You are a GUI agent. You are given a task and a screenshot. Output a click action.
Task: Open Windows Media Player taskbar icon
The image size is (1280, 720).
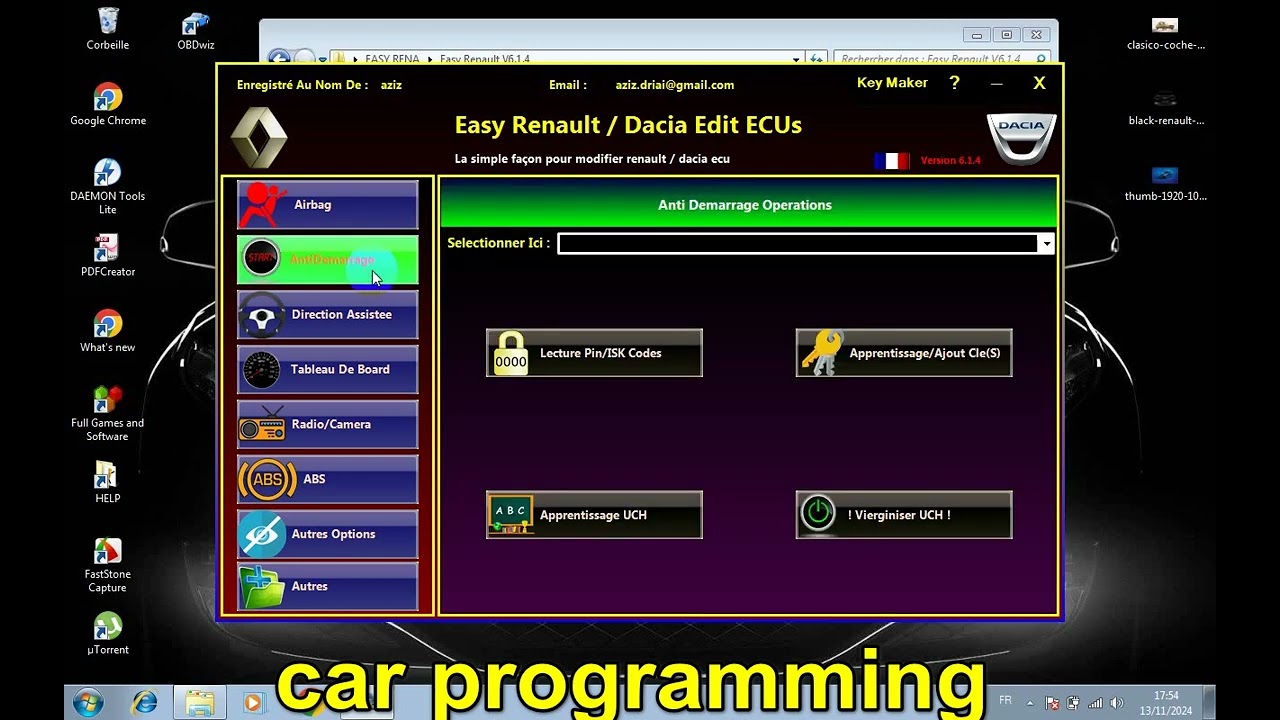(253, 703)
